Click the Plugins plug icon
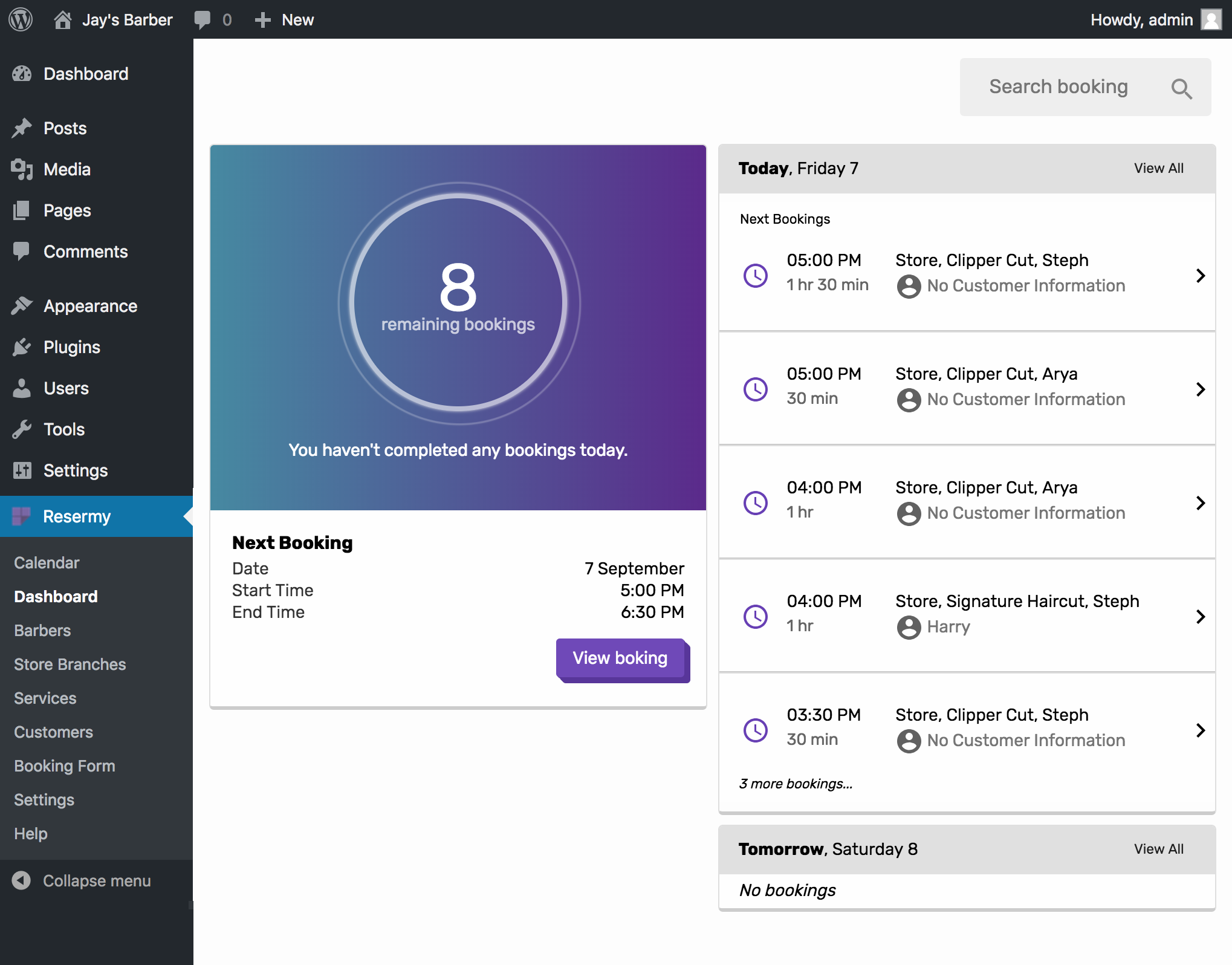The height and width of the screenshot is (965, 1232). coord(22,347)
